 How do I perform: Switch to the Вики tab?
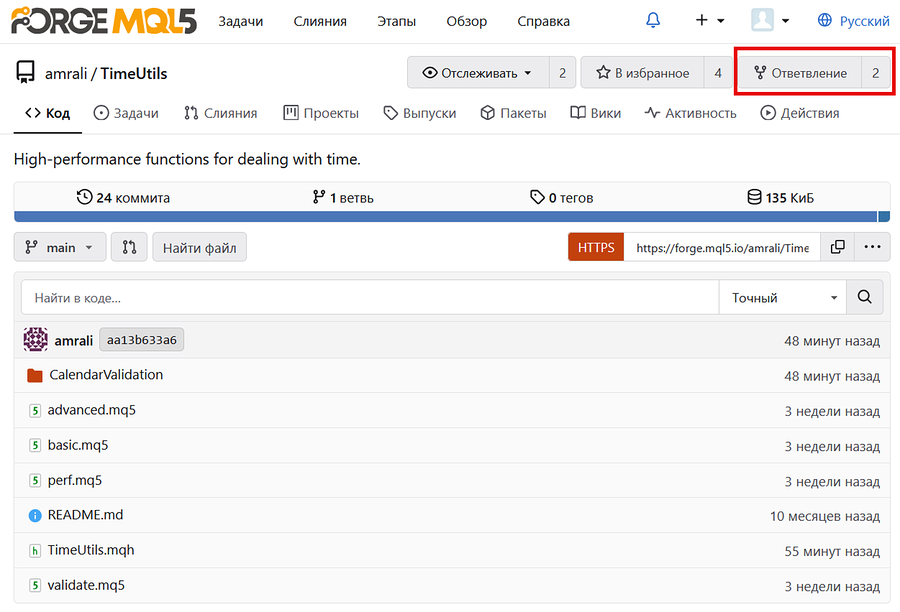[x=596, y=113]
